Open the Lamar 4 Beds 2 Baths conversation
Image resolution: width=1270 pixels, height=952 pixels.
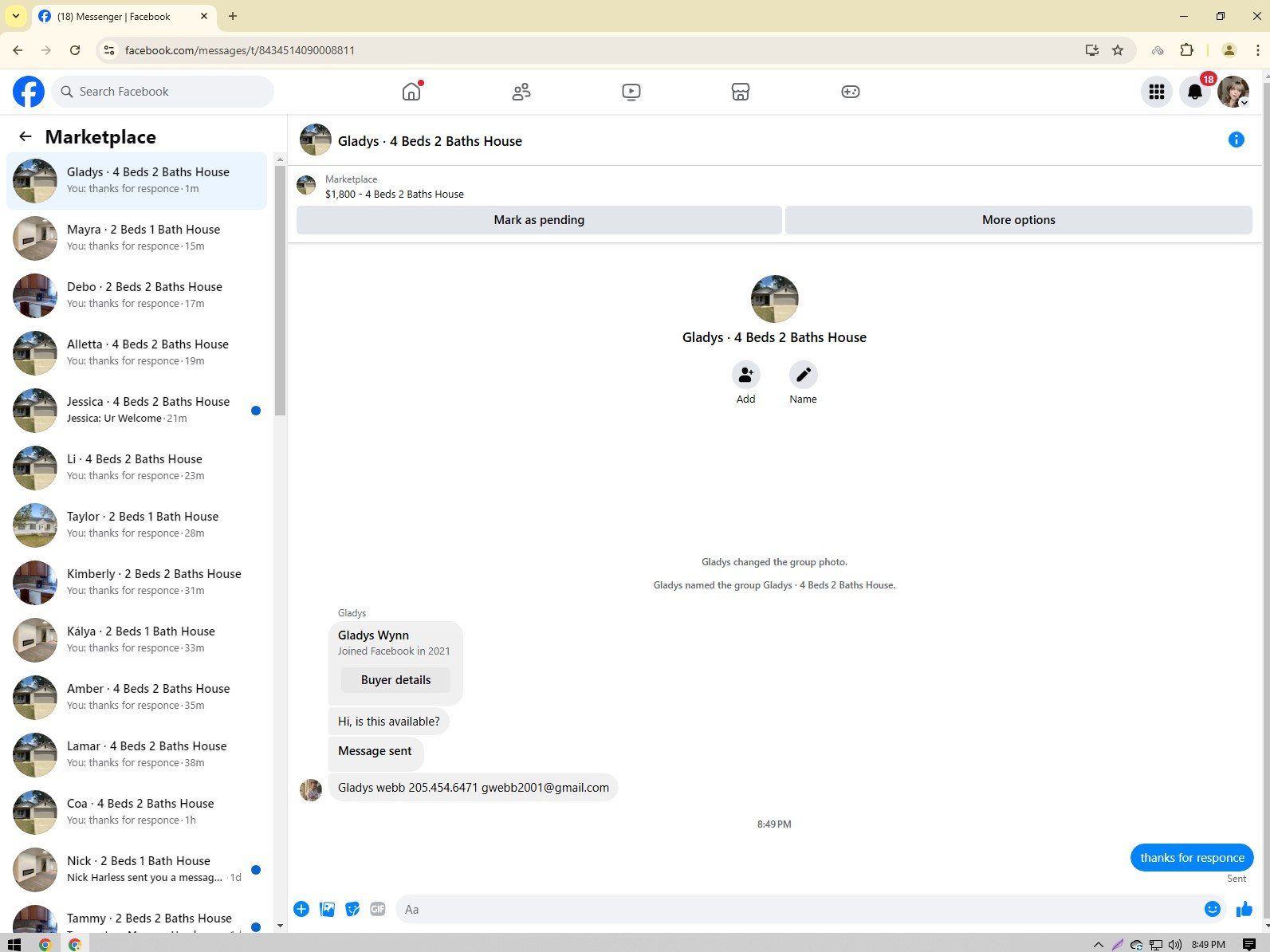click(x=137, y=755)
